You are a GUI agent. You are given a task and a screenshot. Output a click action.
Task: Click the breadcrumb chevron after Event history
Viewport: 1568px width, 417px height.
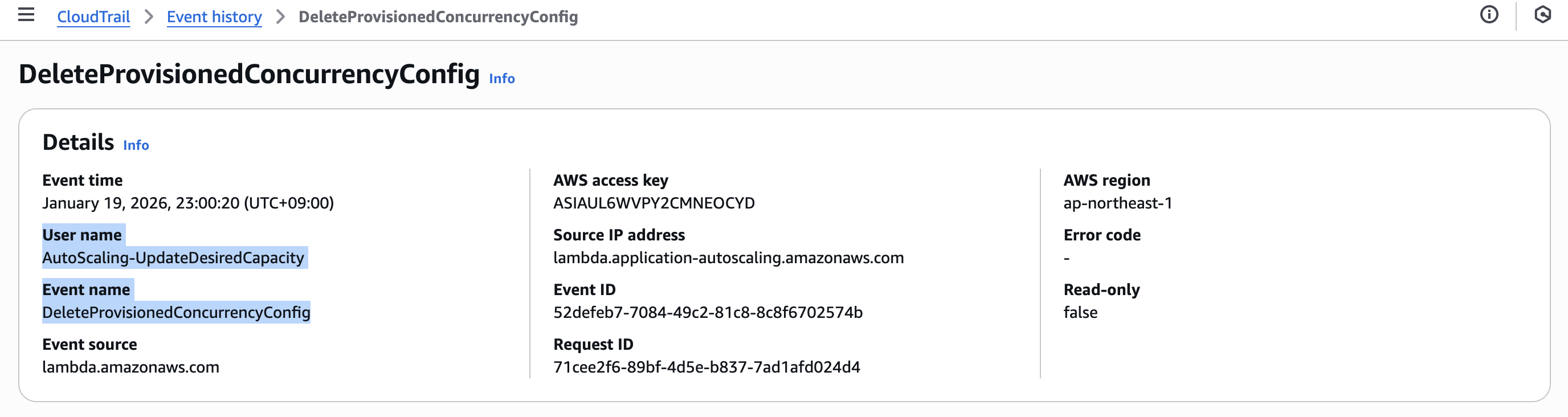280,17
